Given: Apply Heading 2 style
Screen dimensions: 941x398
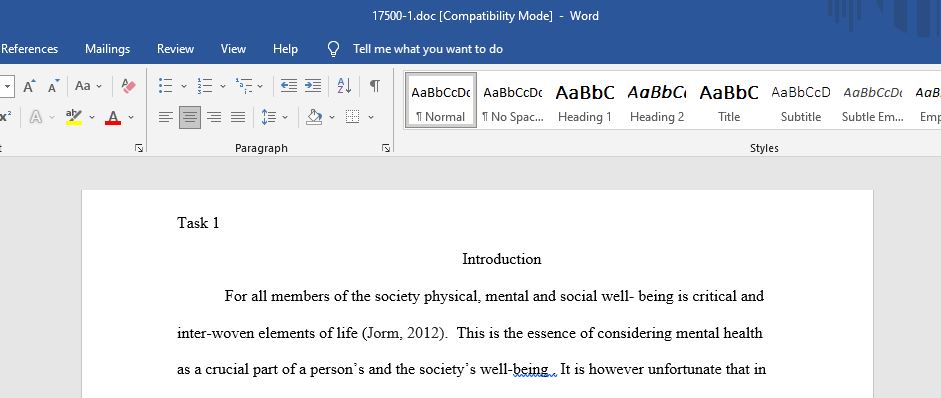Looking at the screenshot, I should point(657,100).
